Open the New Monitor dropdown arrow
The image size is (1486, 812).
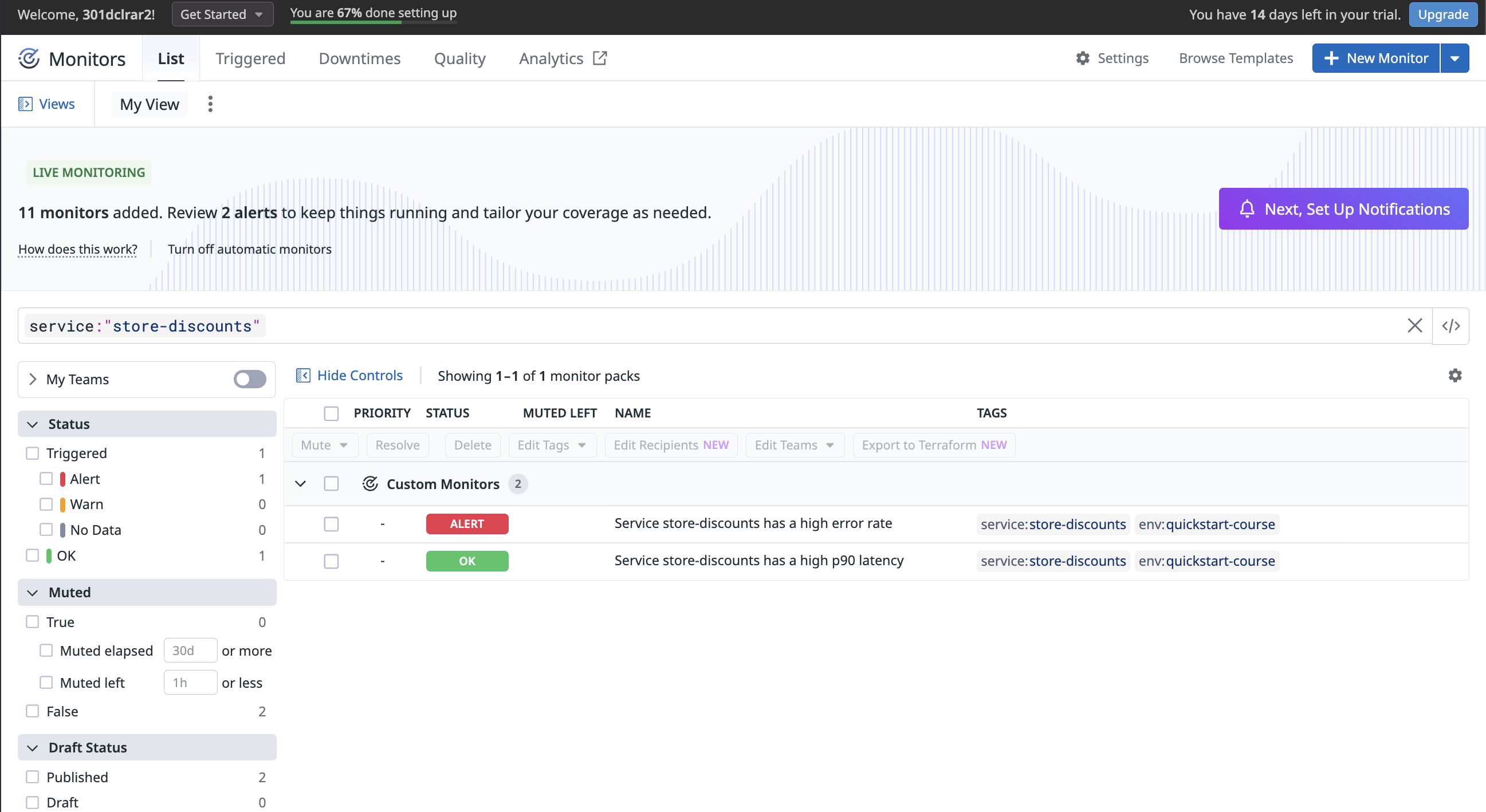pyautogui.click(x=1455, y=58)
